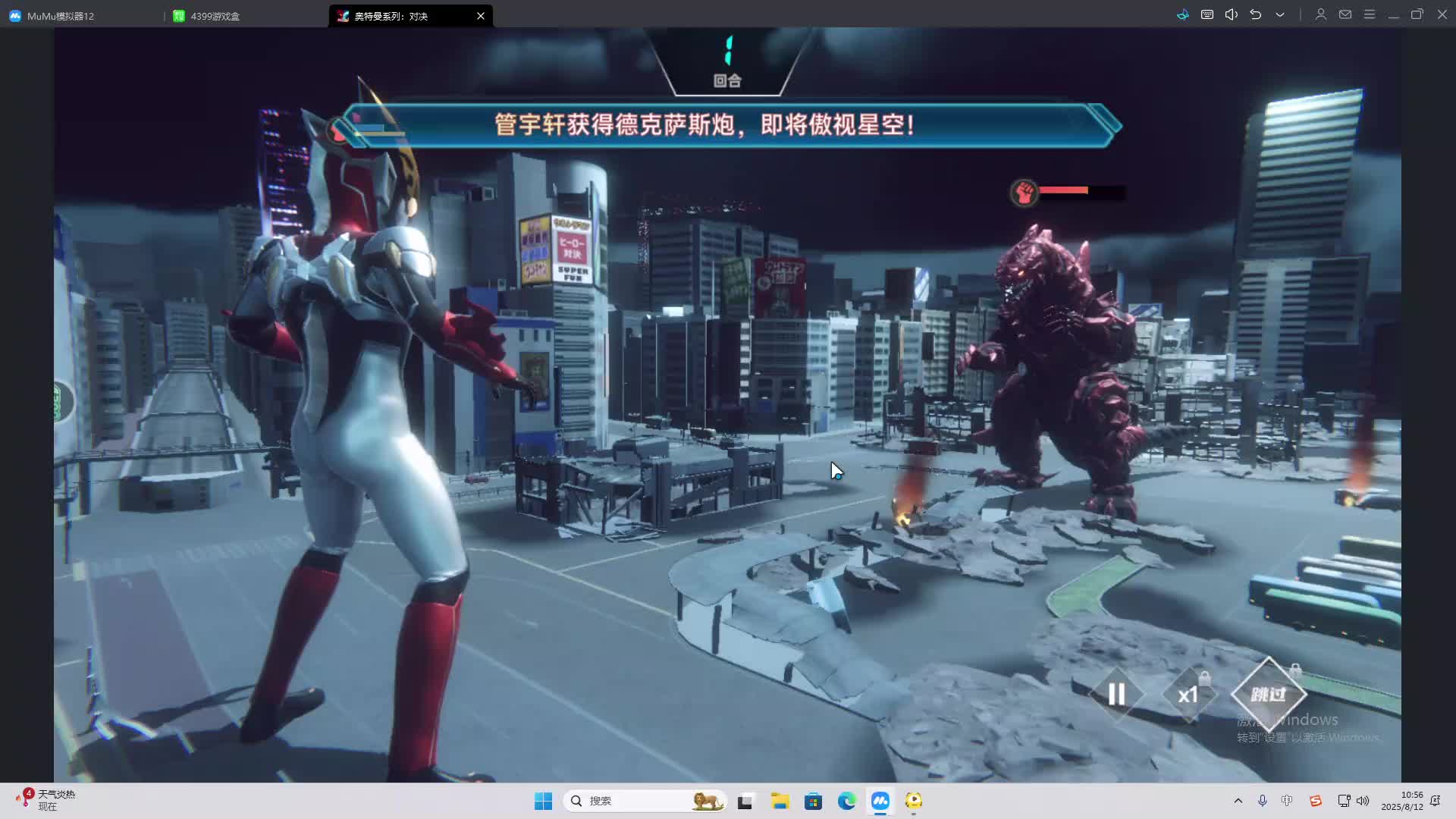1456x819 pixels.
Task: Open the emulator hamburger menu
Action: [x=1369, y=14]
